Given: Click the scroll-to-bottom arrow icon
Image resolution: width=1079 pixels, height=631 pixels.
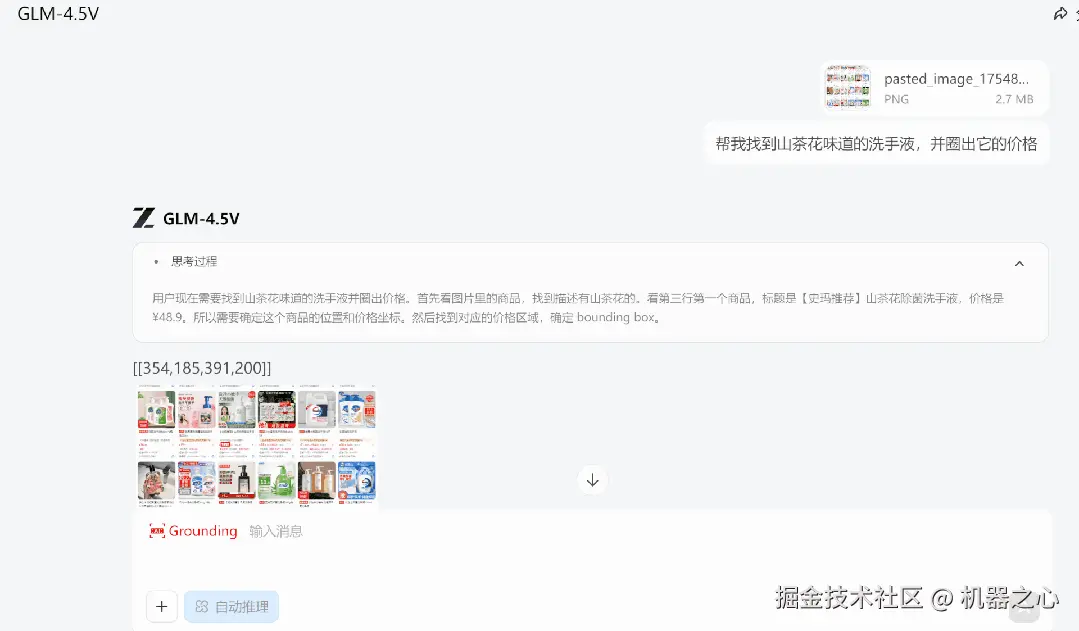Looking at the screenshot, I should (x=592, y=479).
